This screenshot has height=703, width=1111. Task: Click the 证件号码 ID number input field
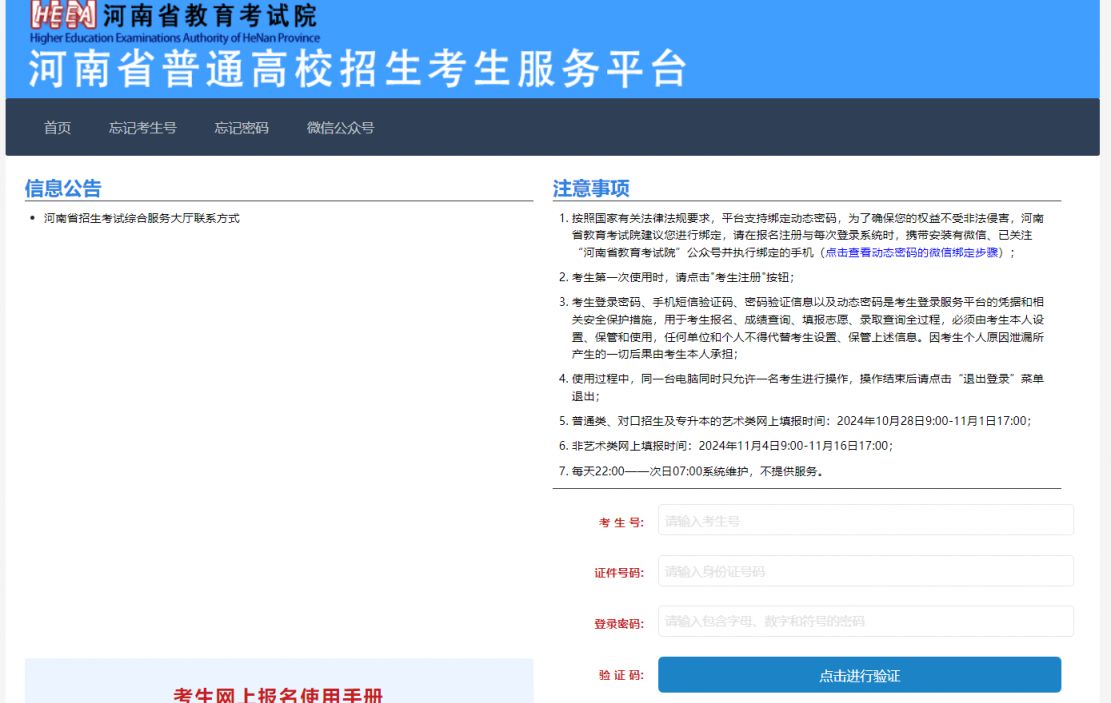[865, 571]
